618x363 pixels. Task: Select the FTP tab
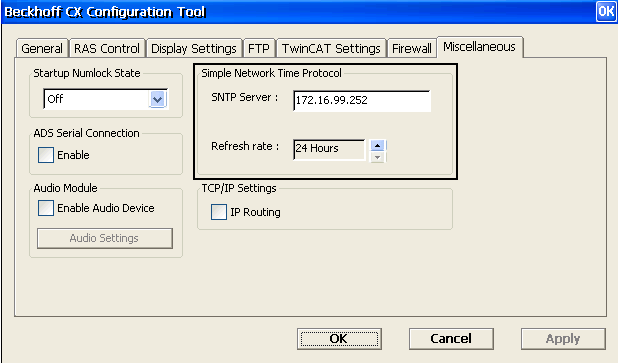259,48
